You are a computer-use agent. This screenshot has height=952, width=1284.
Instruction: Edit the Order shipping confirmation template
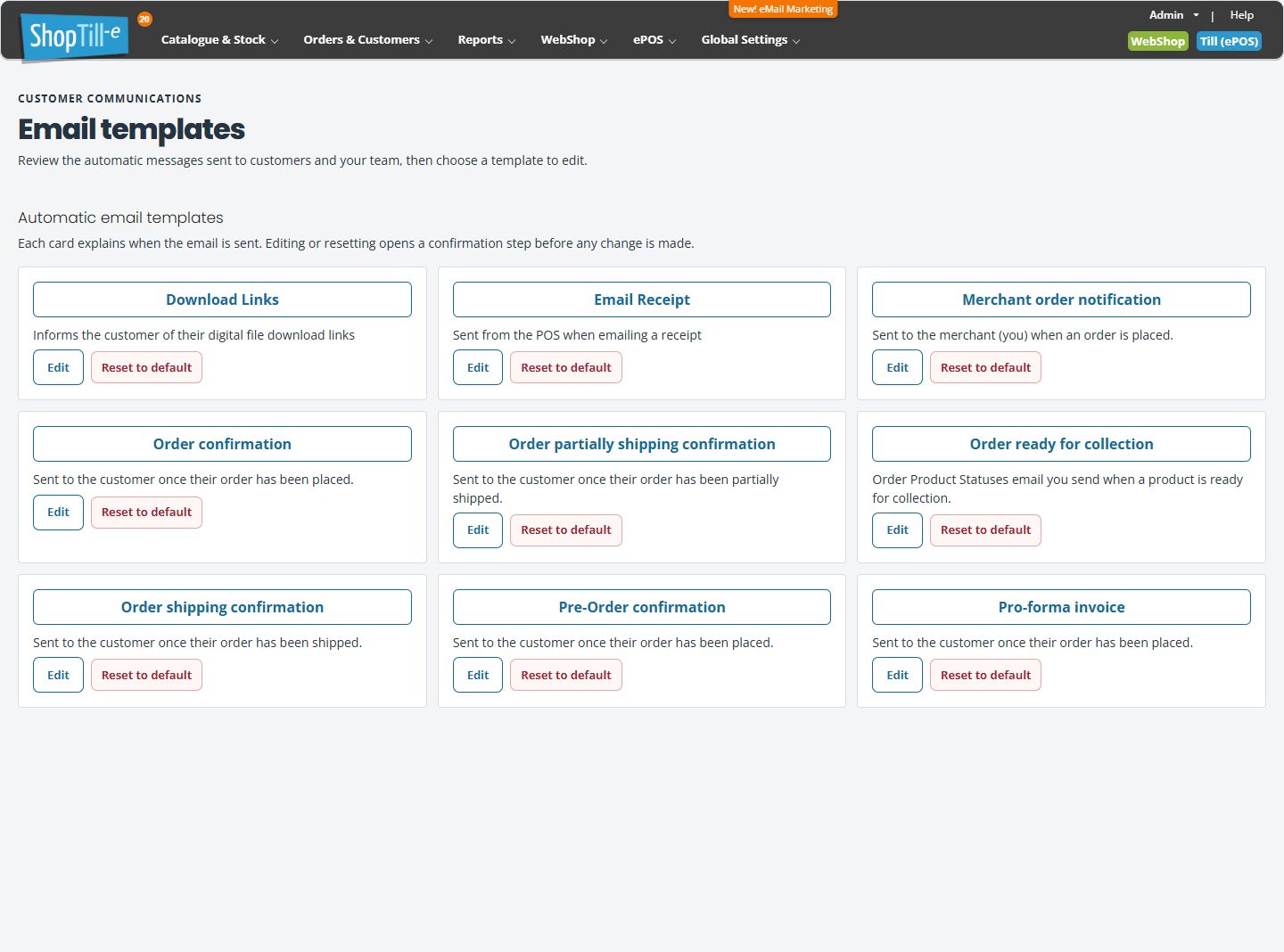58,675
